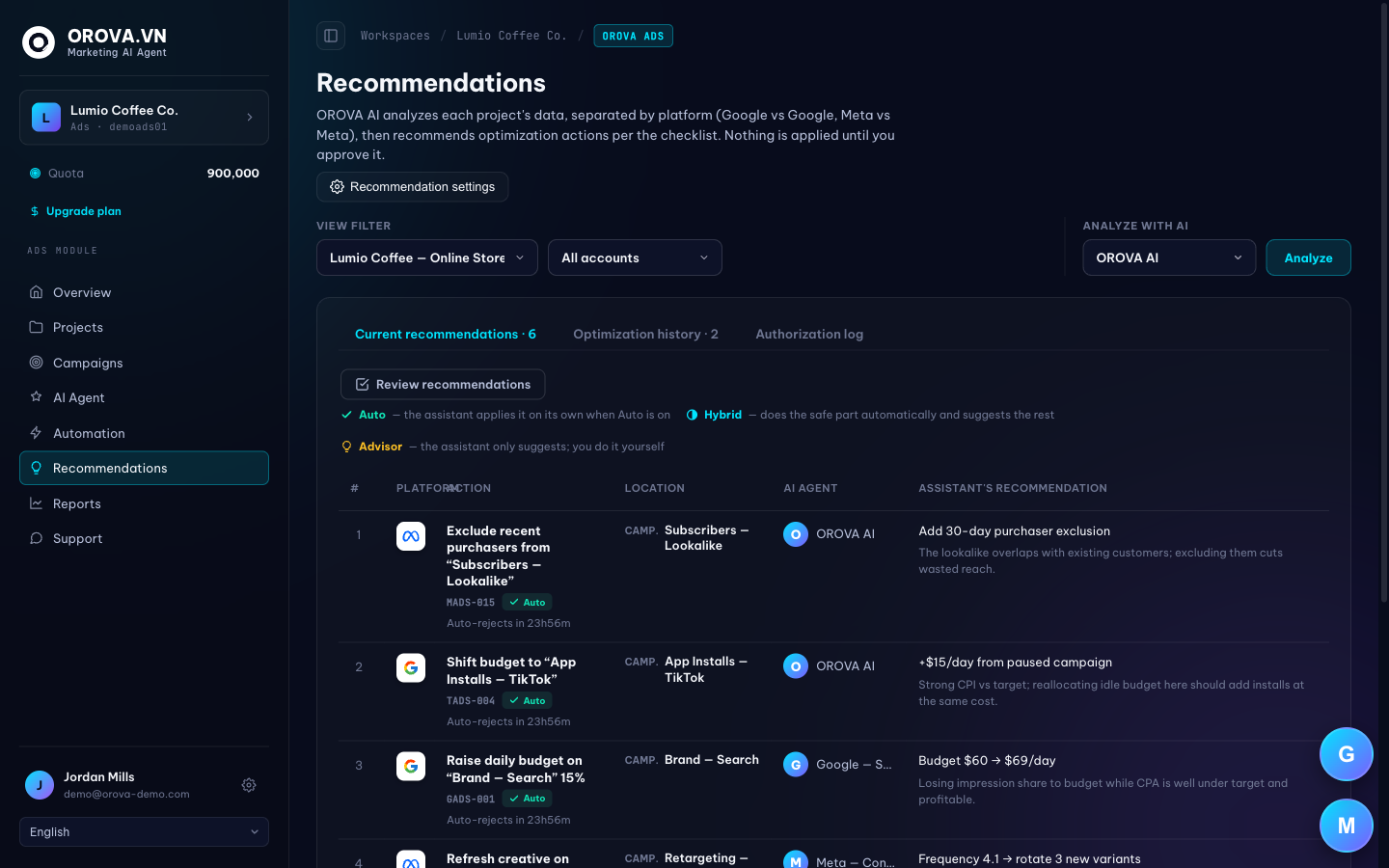This screenshot has width=1389, height=868.
Task: Switch to Authorization log tab
Action: point(809,334)
